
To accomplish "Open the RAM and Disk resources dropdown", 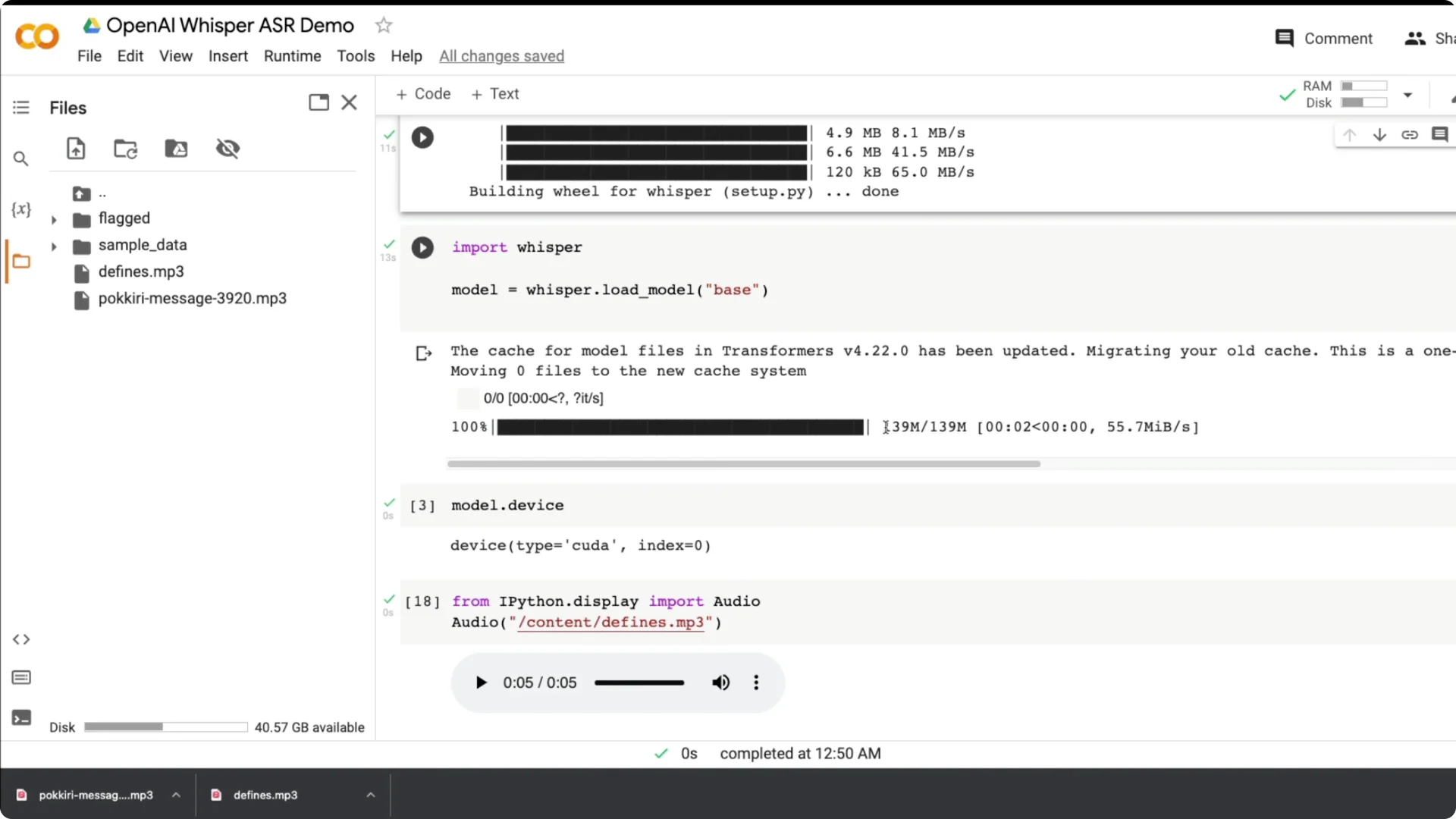I will 1408,95.
